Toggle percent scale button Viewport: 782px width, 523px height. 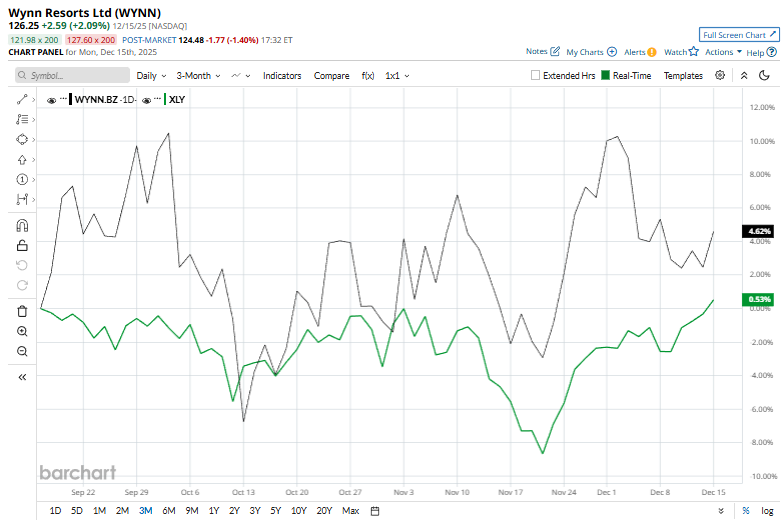tap(746, 511)
